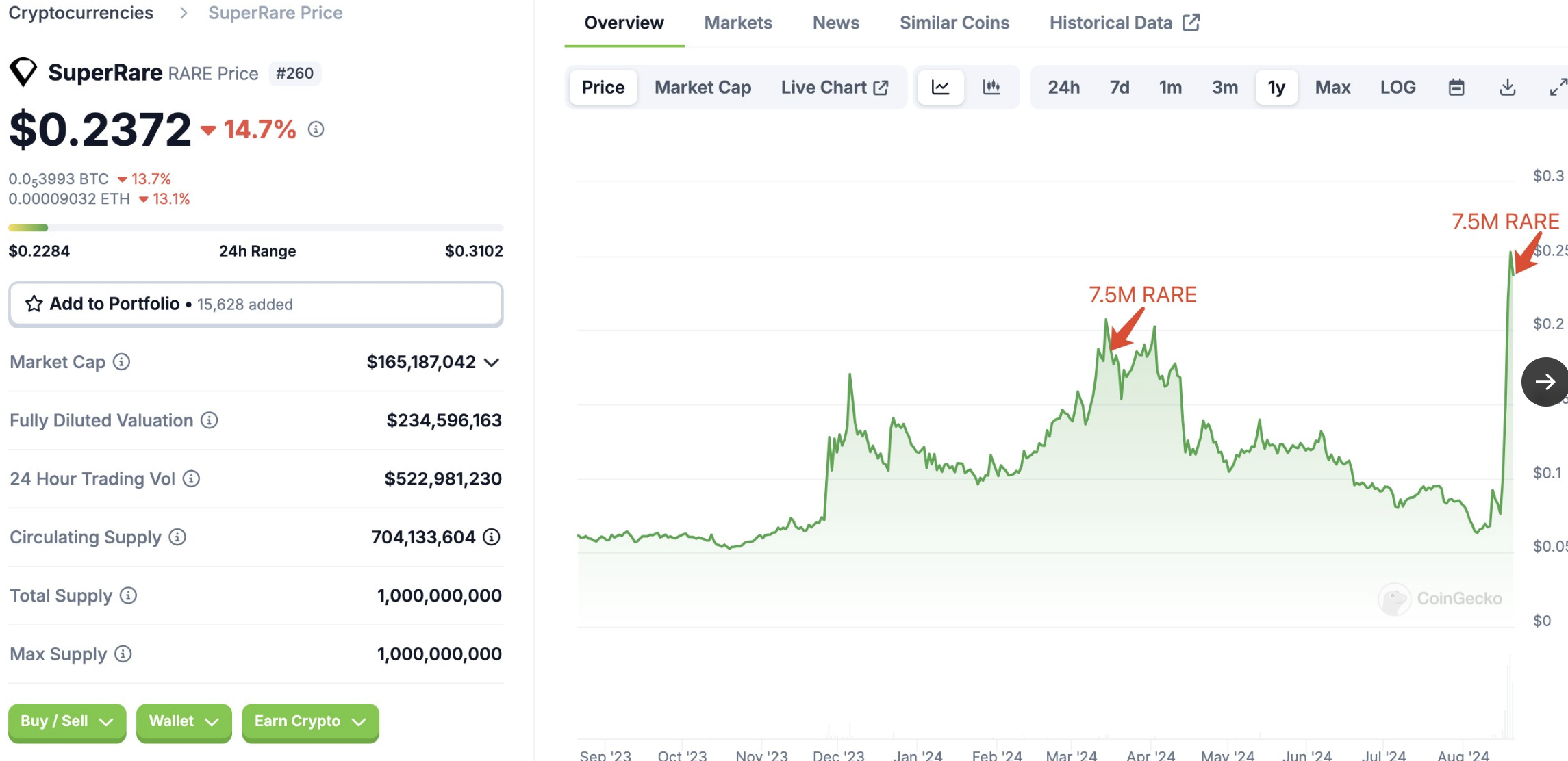Click the next arrow circle button
The image size is (1568, 761).
(x=1545, y=382)
